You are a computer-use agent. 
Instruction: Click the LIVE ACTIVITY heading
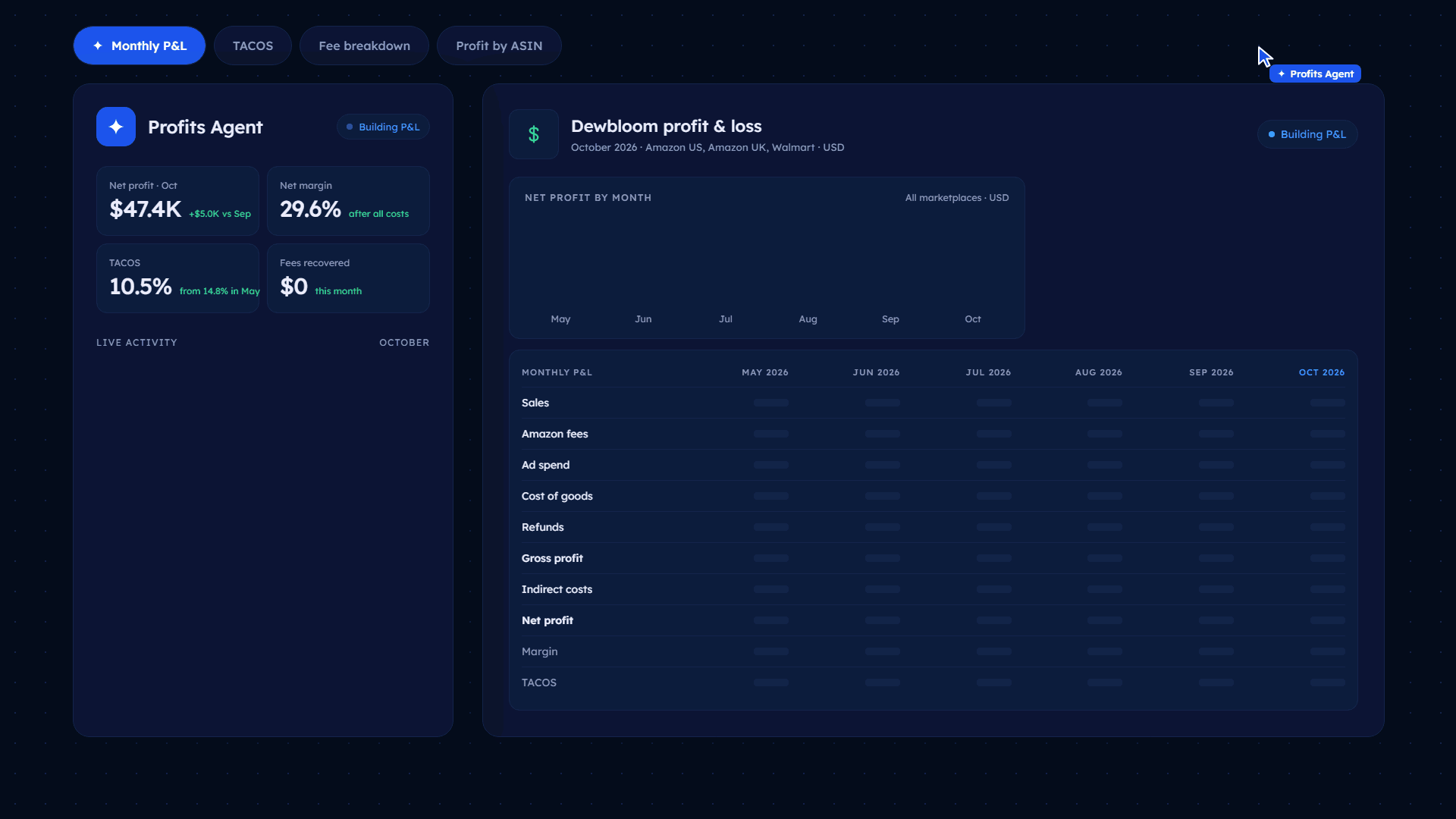[x=136, y=343]
